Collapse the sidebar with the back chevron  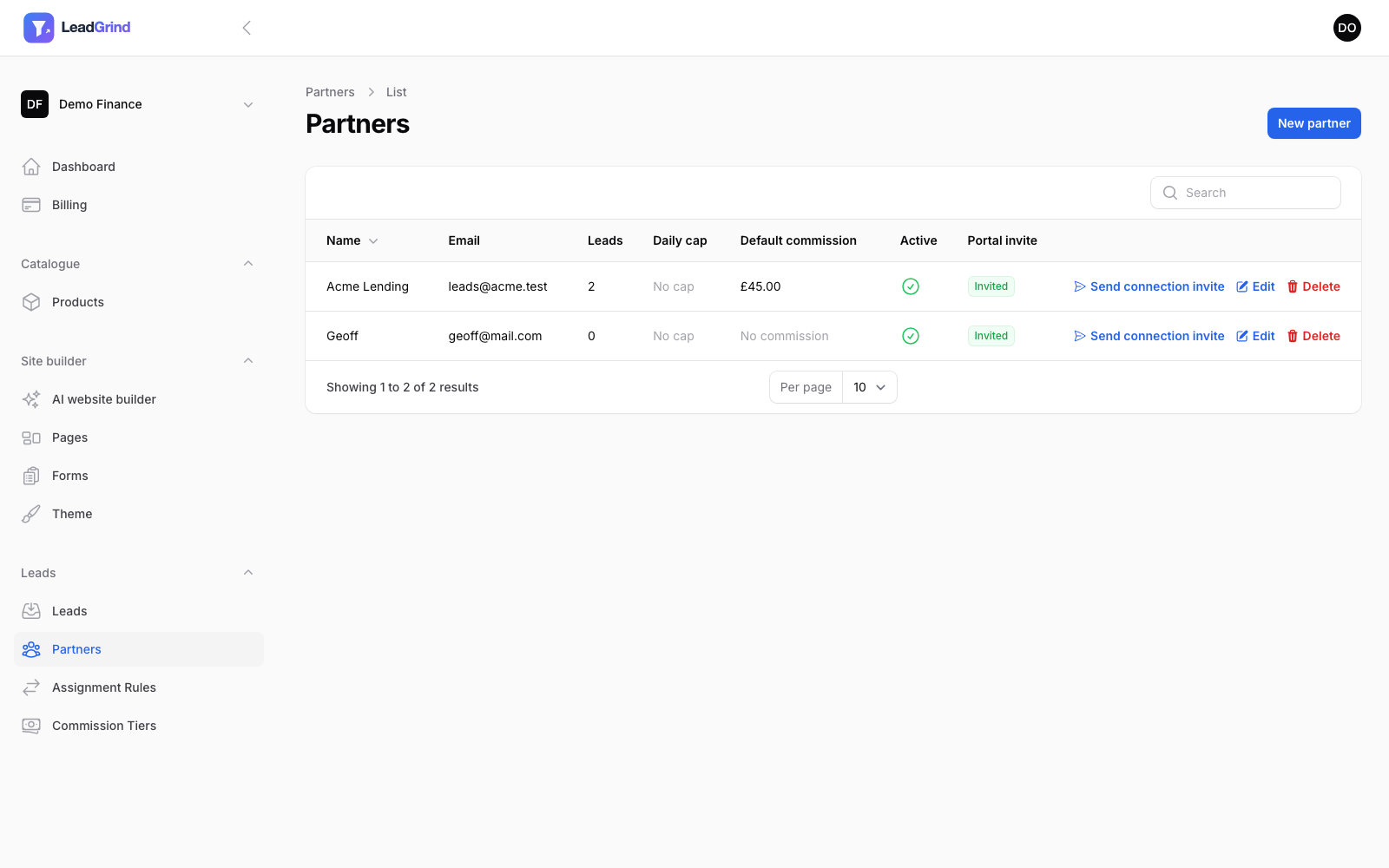tap(247, 28)
